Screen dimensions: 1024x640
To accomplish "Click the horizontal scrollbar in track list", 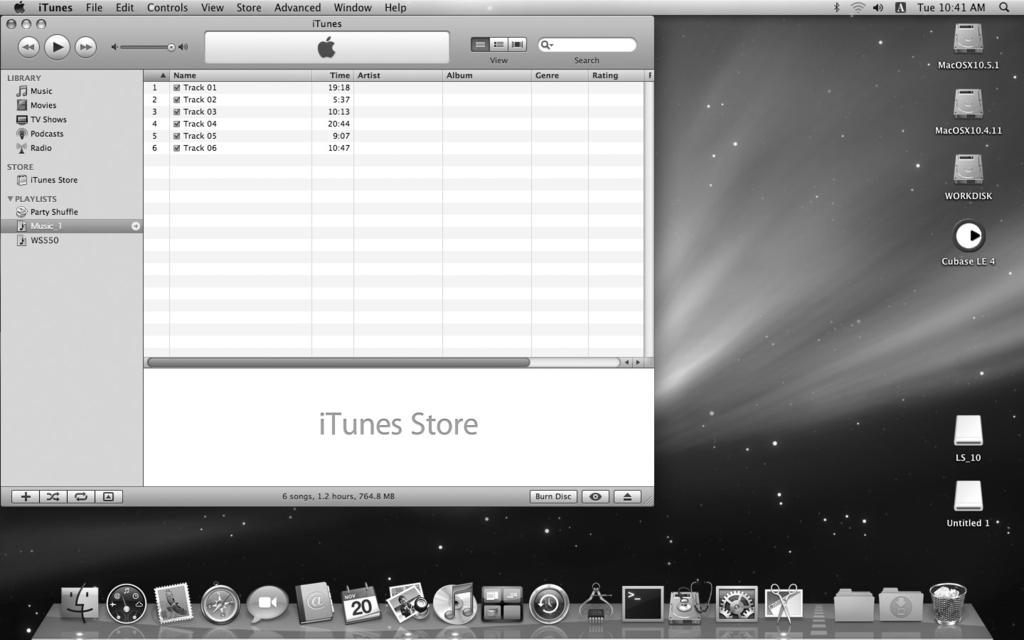I will click(338, 362).
